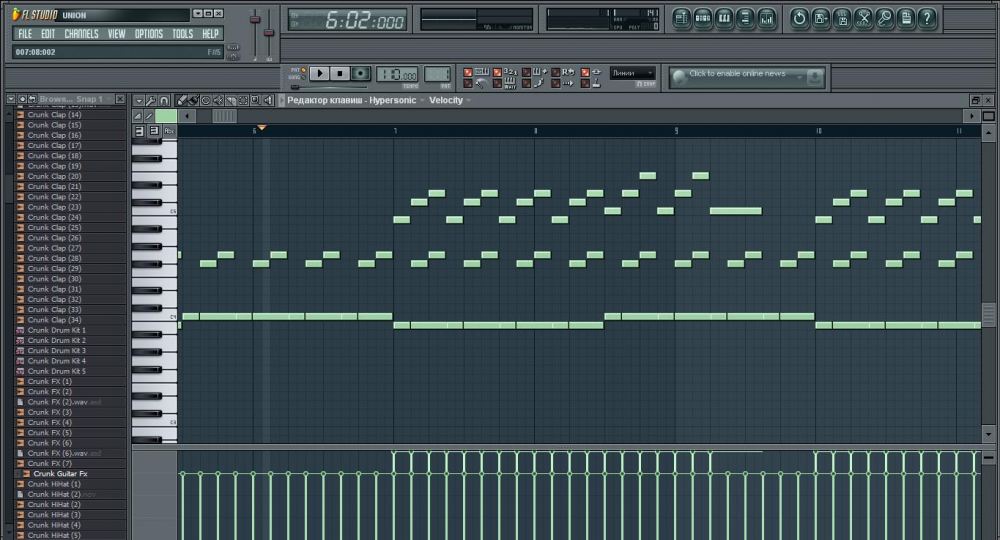Toggle the auto-scrolling arrow switch
Viewport: 1000px width, 540px height.
[x=555, y=84]
